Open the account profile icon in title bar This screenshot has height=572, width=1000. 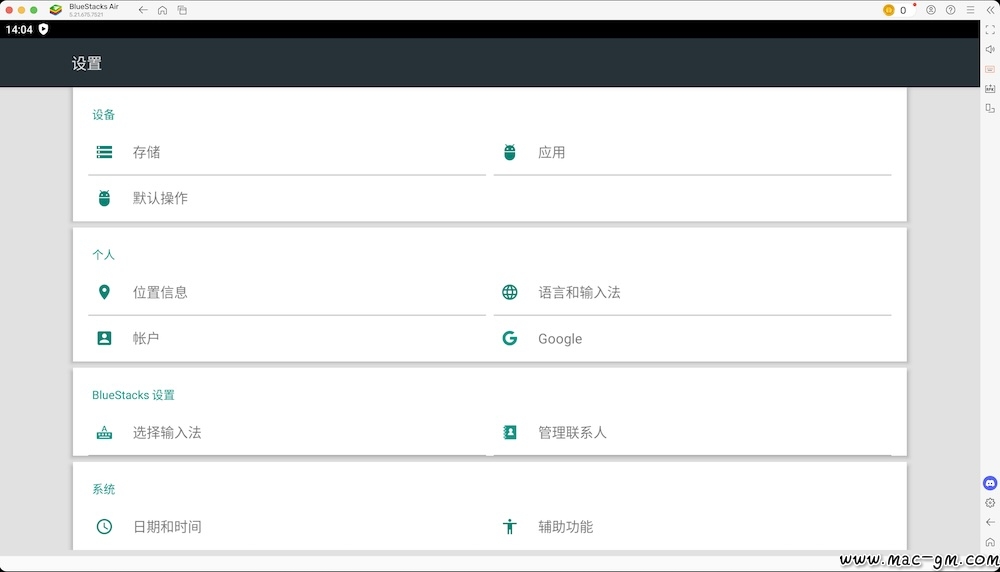[x=931, y=10]
